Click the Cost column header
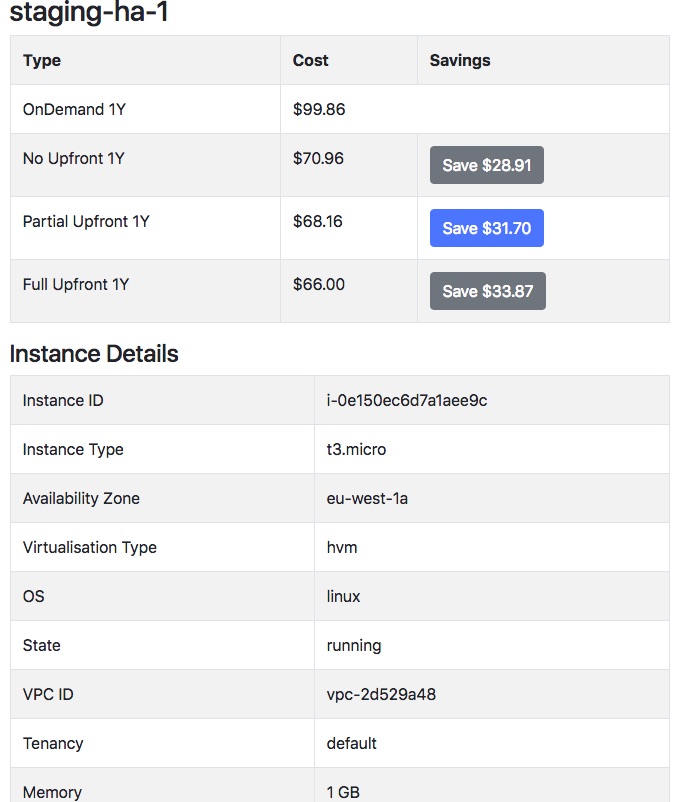Screen dimensions: 684x802 coord(310,60)
